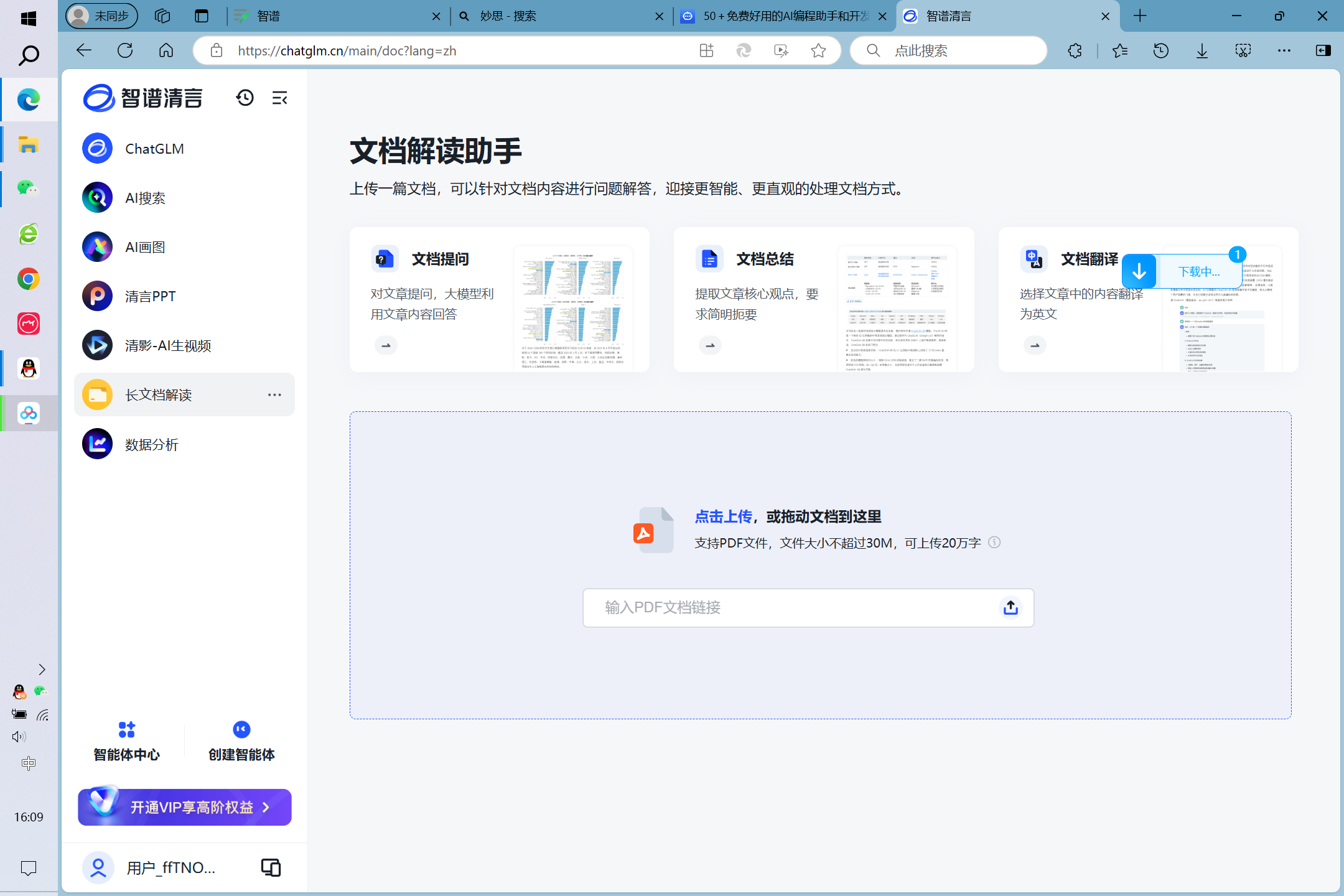Click the system volume icon
Image resolution: width=1344 pixels, height=896 pixels.
click(19, 737)
